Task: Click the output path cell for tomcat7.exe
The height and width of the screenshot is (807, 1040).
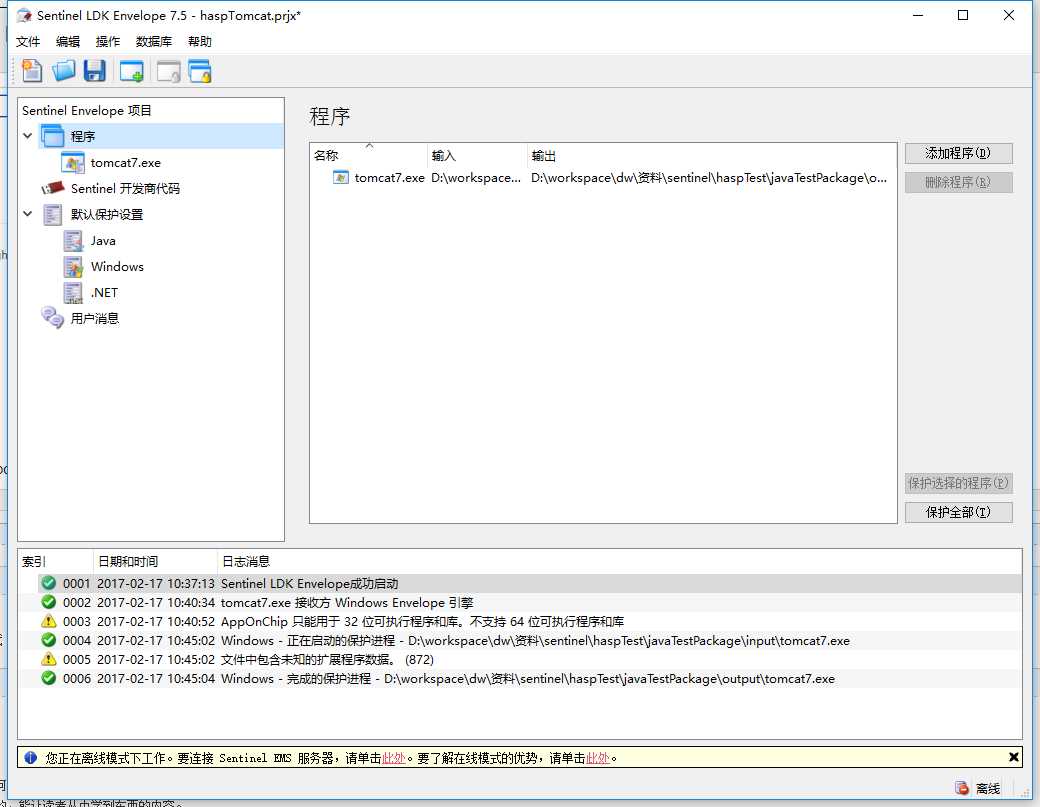Action: click(709, 178)
